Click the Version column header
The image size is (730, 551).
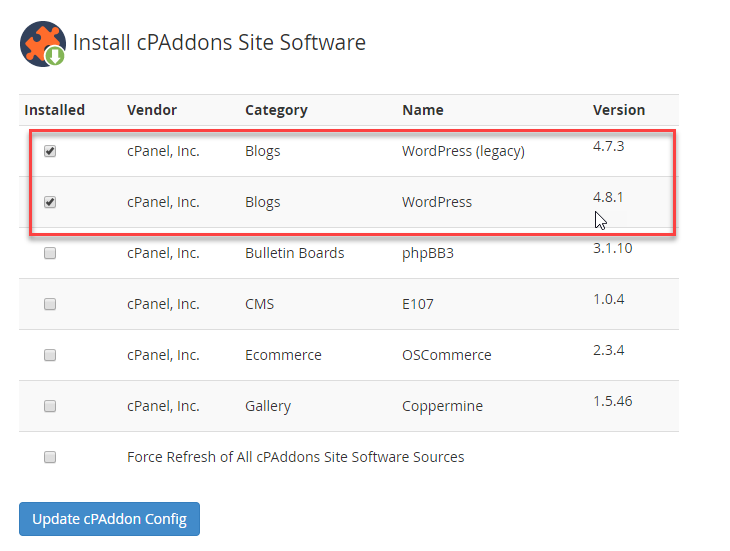619,110
